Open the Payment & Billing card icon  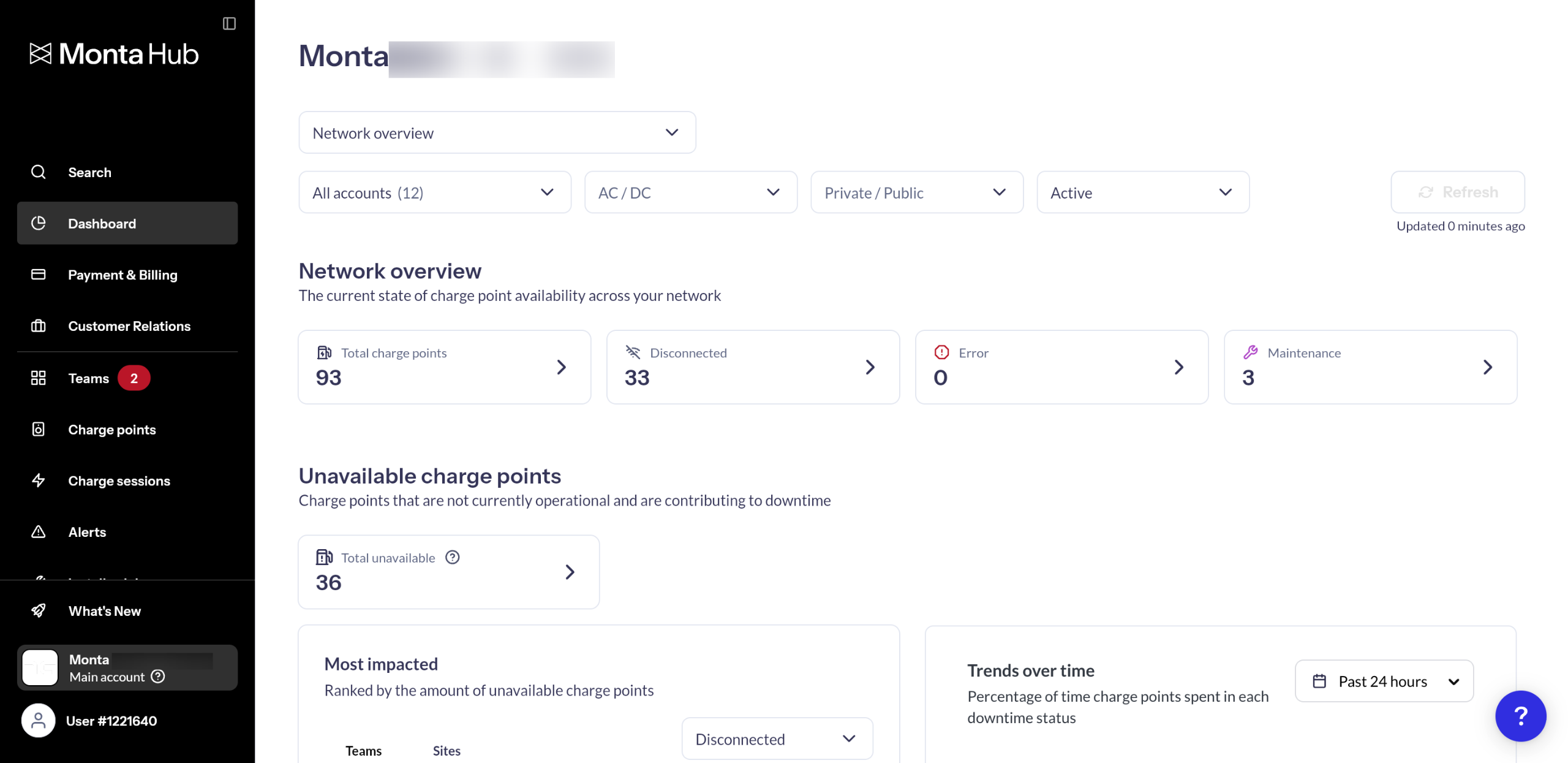39,275
